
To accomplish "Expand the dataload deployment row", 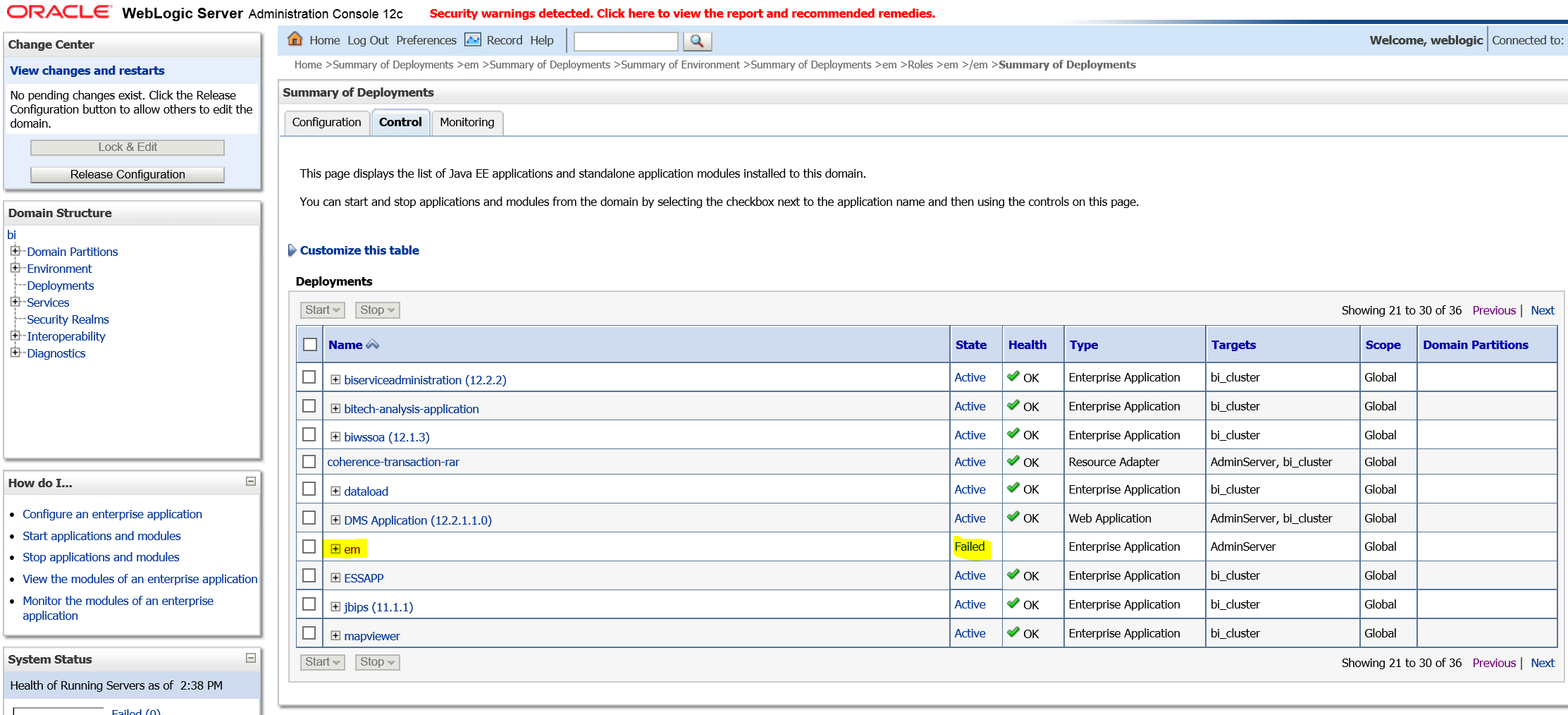I will (335, 491).
